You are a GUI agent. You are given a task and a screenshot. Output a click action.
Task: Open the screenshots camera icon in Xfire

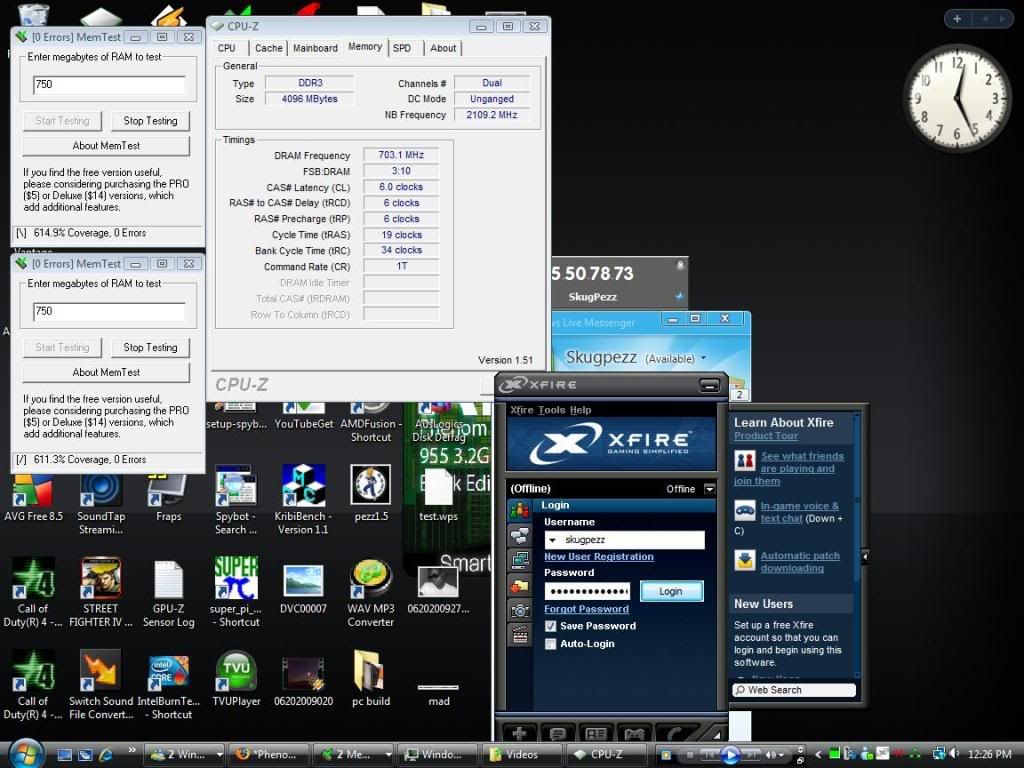[520, 610]
